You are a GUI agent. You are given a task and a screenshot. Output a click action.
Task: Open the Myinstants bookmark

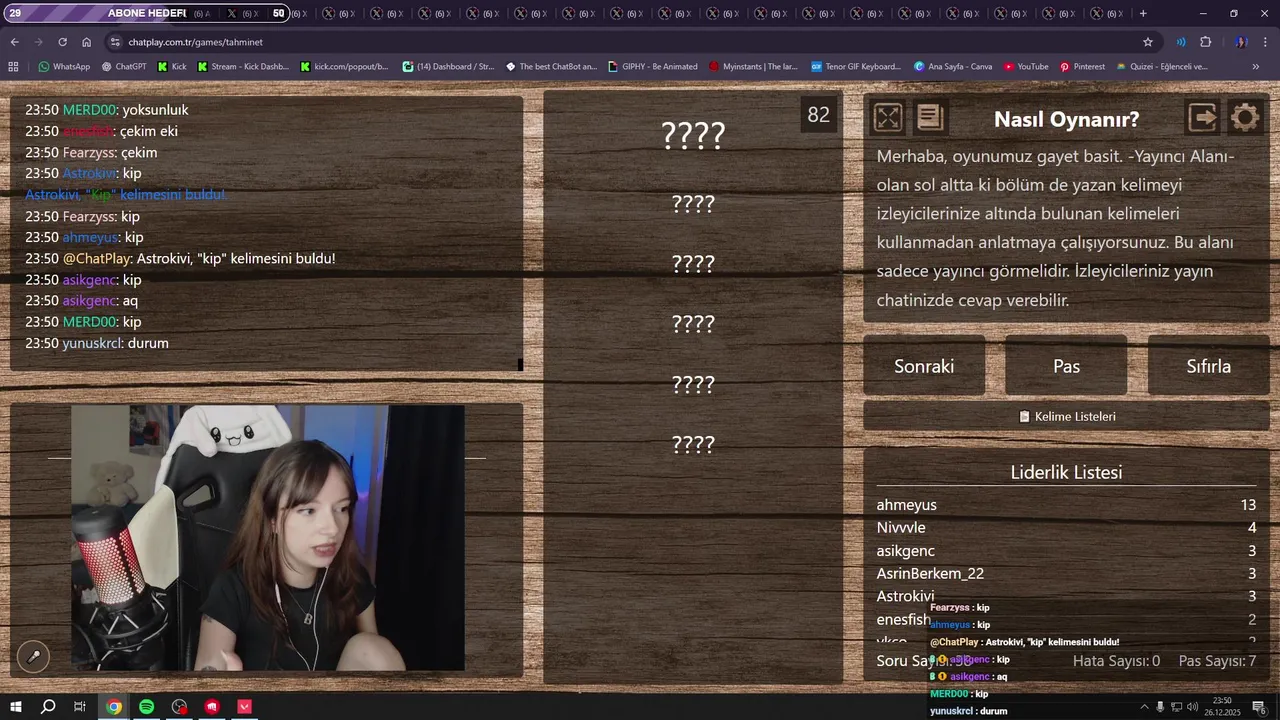[x=753, y=67]
